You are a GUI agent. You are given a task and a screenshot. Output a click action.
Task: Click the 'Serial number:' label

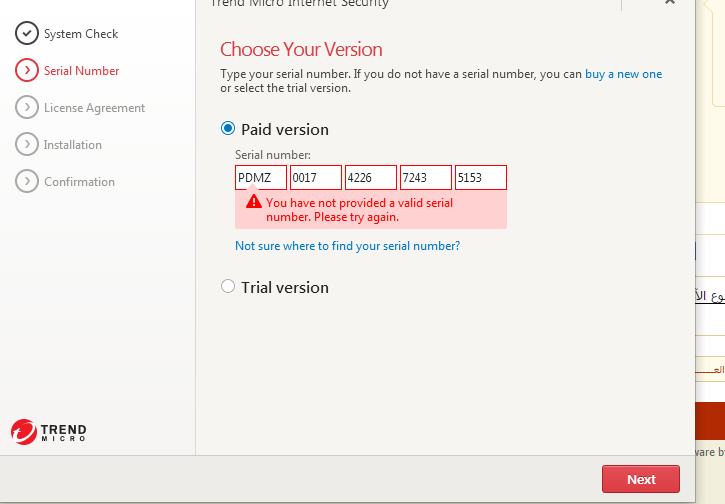pos(273,155)
